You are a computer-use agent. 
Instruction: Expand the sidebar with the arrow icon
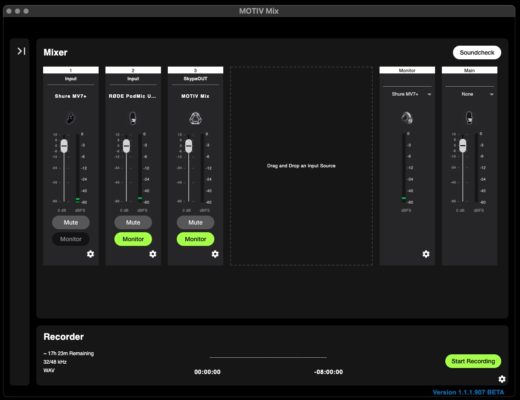tap(22, 51)
